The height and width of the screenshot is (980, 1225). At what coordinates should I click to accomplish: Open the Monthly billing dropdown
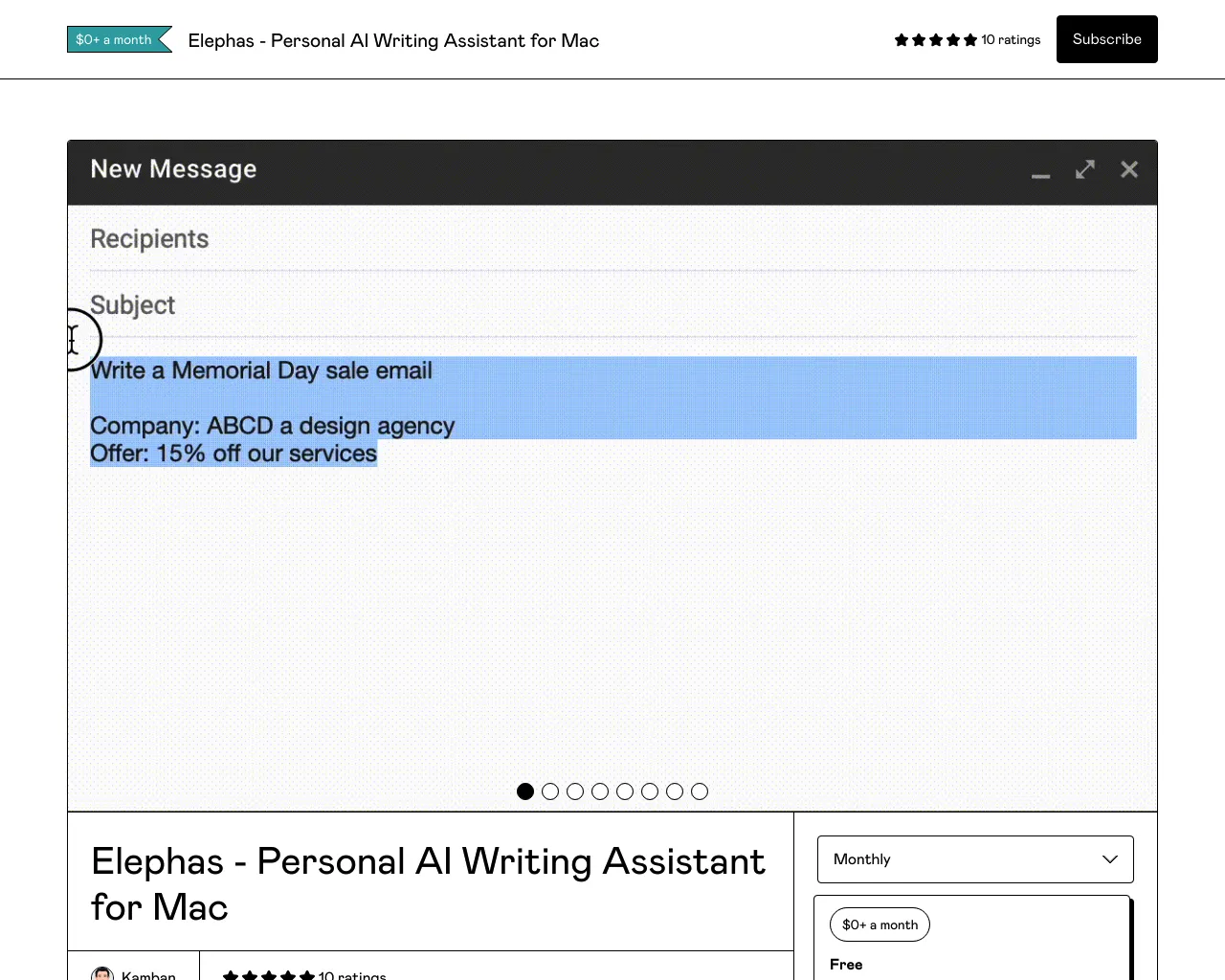click(x=975, y=859)
